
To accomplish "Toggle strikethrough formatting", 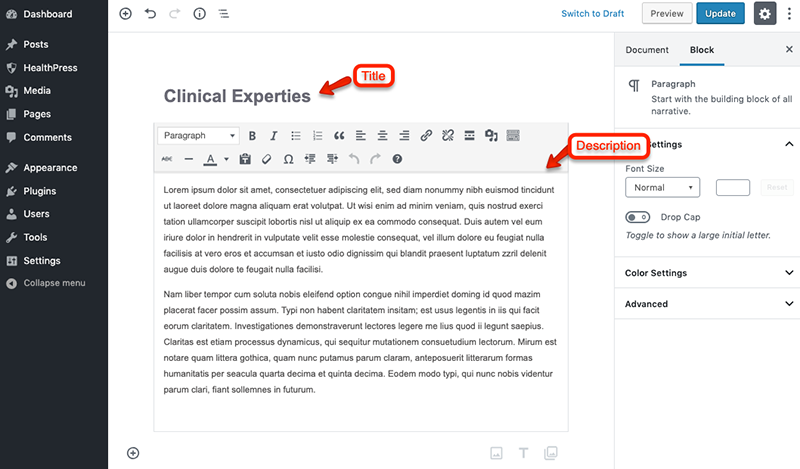I will click(x=167, y=159).
